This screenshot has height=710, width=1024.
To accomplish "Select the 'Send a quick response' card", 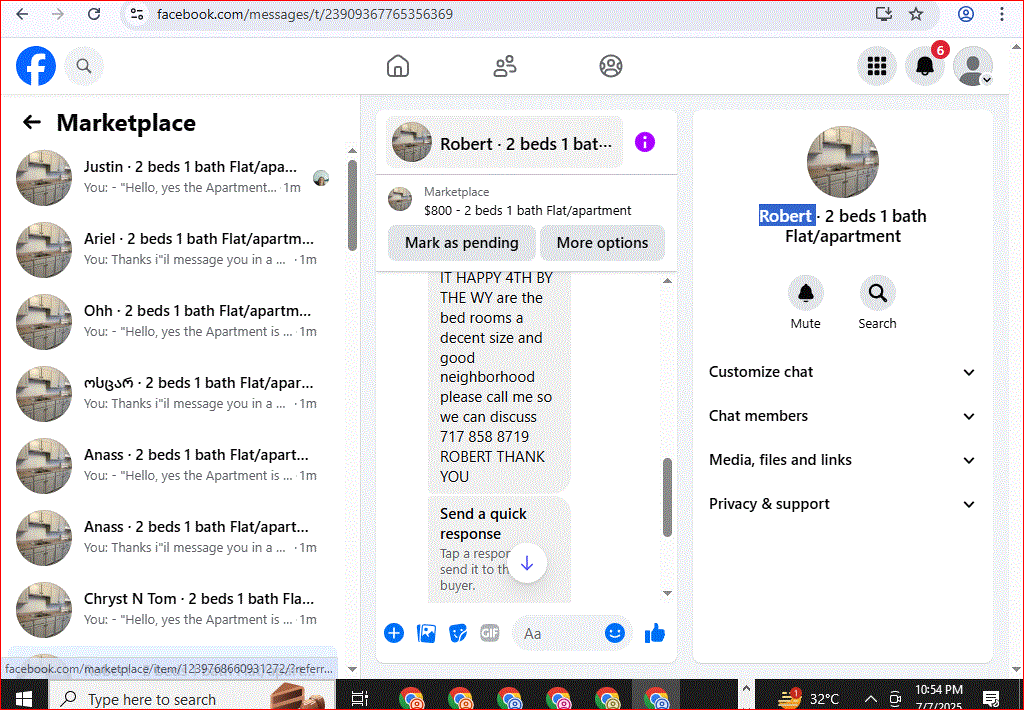I will tap(500, 550).
